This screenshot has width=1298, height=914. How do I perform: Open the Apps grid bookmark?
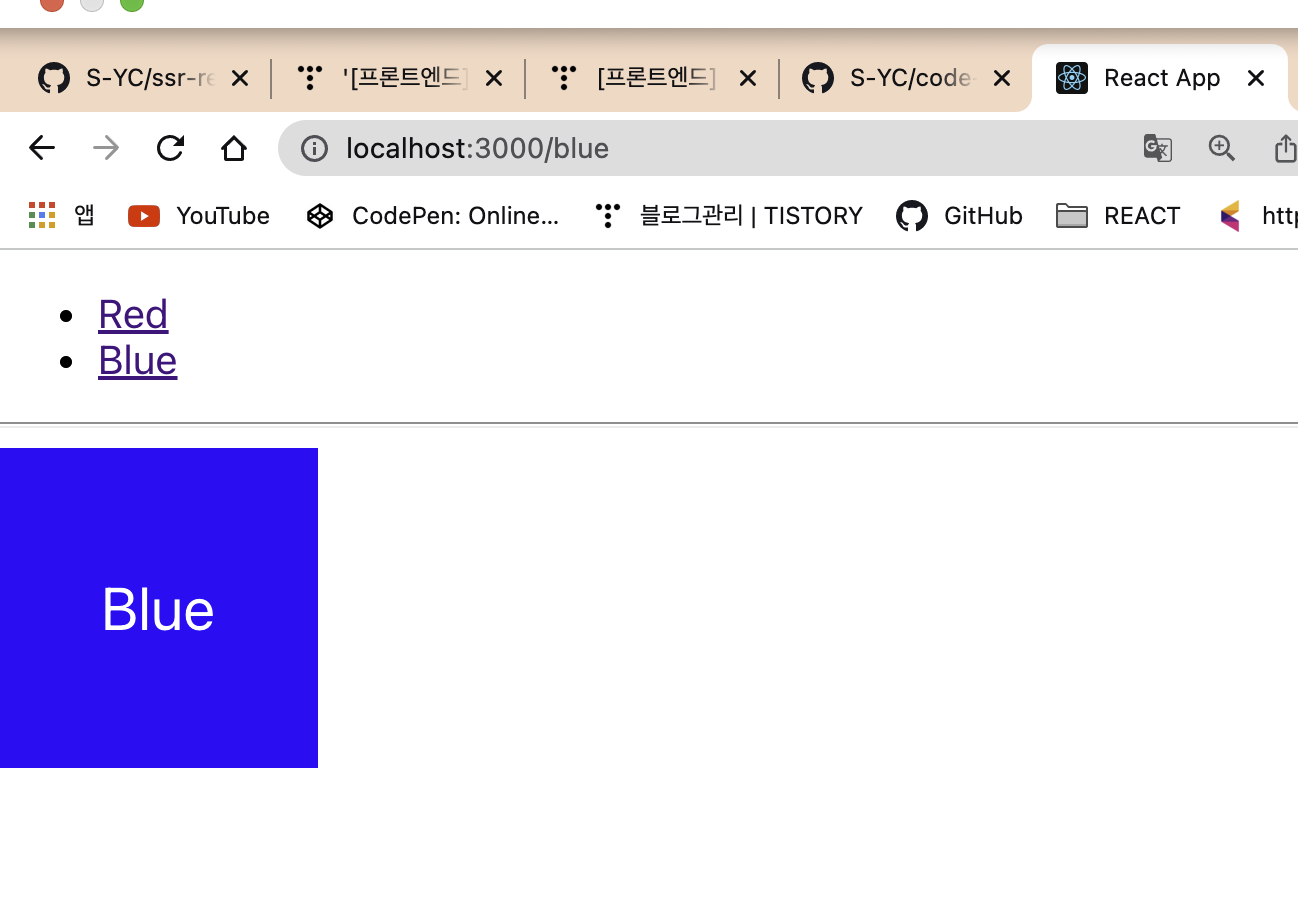point(61,215)
